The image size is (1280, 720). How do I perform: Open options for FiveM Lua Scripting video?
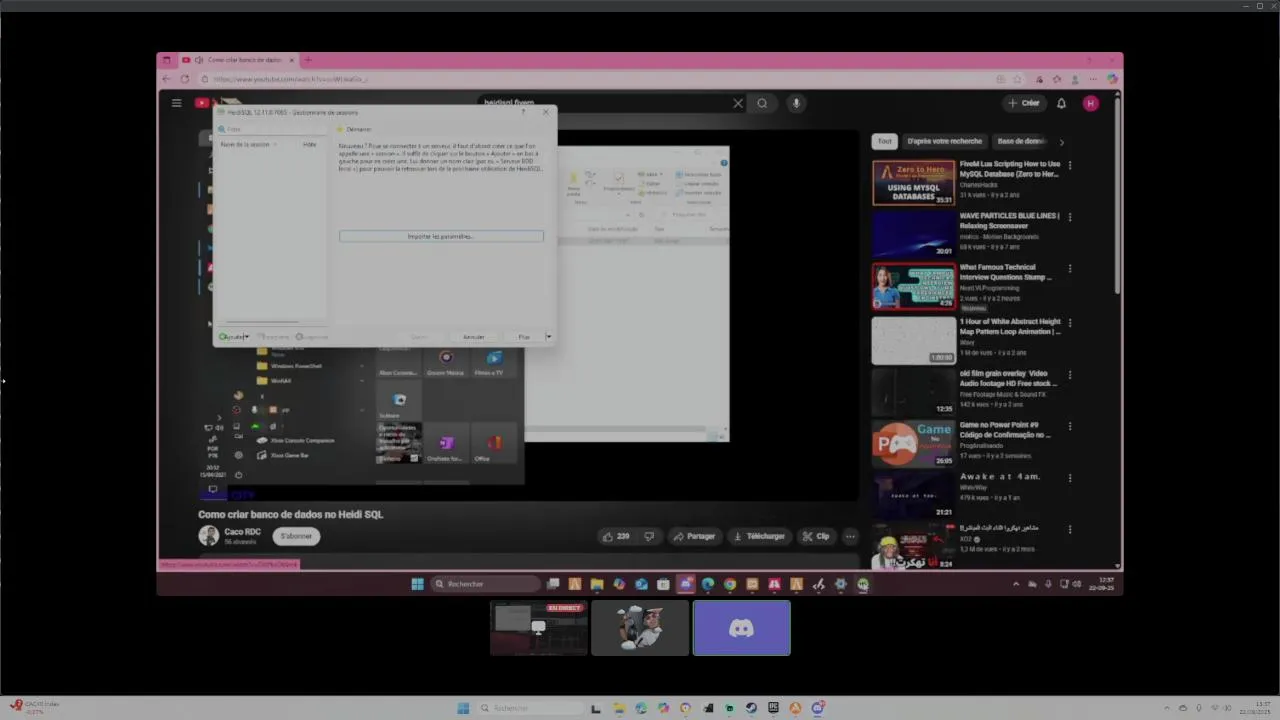[x=1070, y=165]
